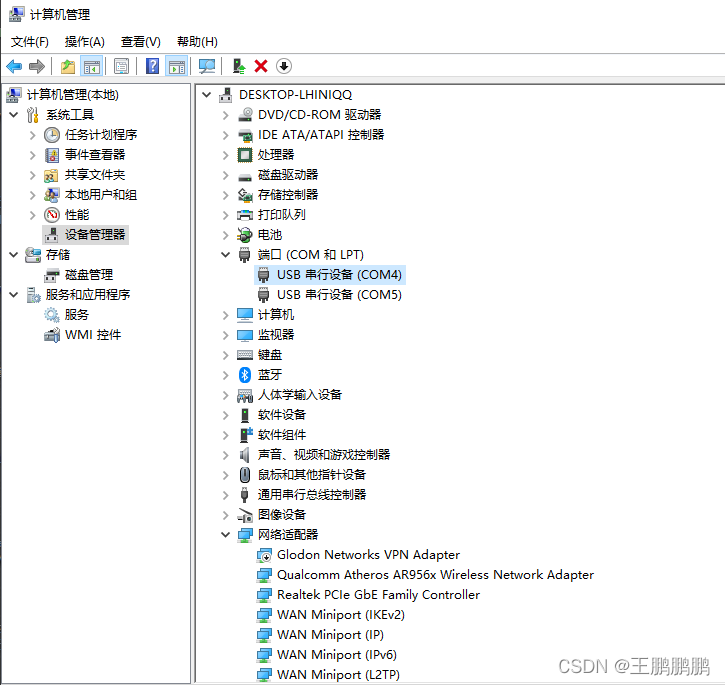Viewport: 725px width, 685px height.
Task: Expand the 任务计划程序 node
Action: pos(32,135)
